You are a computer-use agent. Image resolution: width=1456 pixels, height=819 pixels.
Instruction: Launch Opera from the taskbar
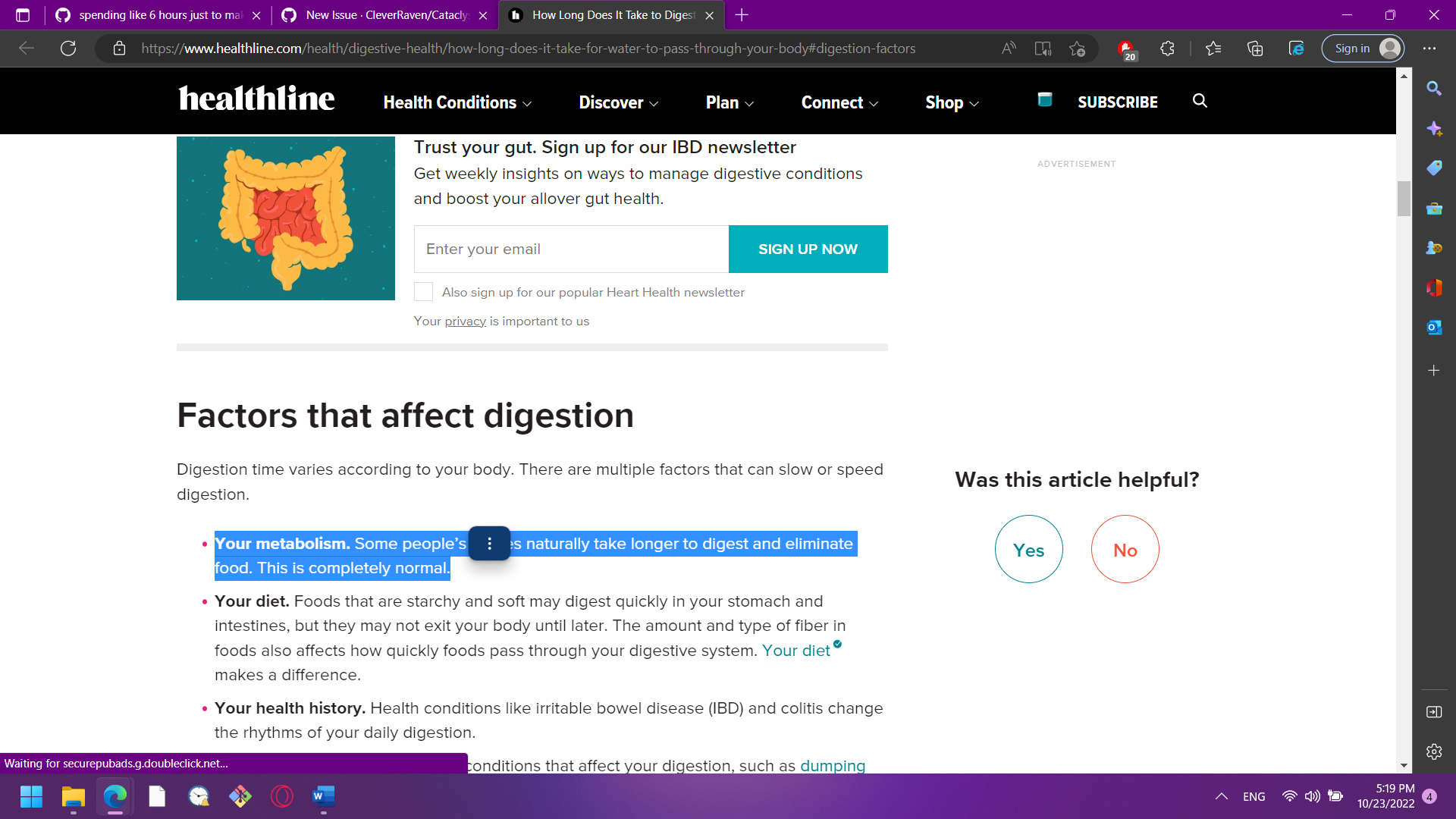tap(281, 797)
